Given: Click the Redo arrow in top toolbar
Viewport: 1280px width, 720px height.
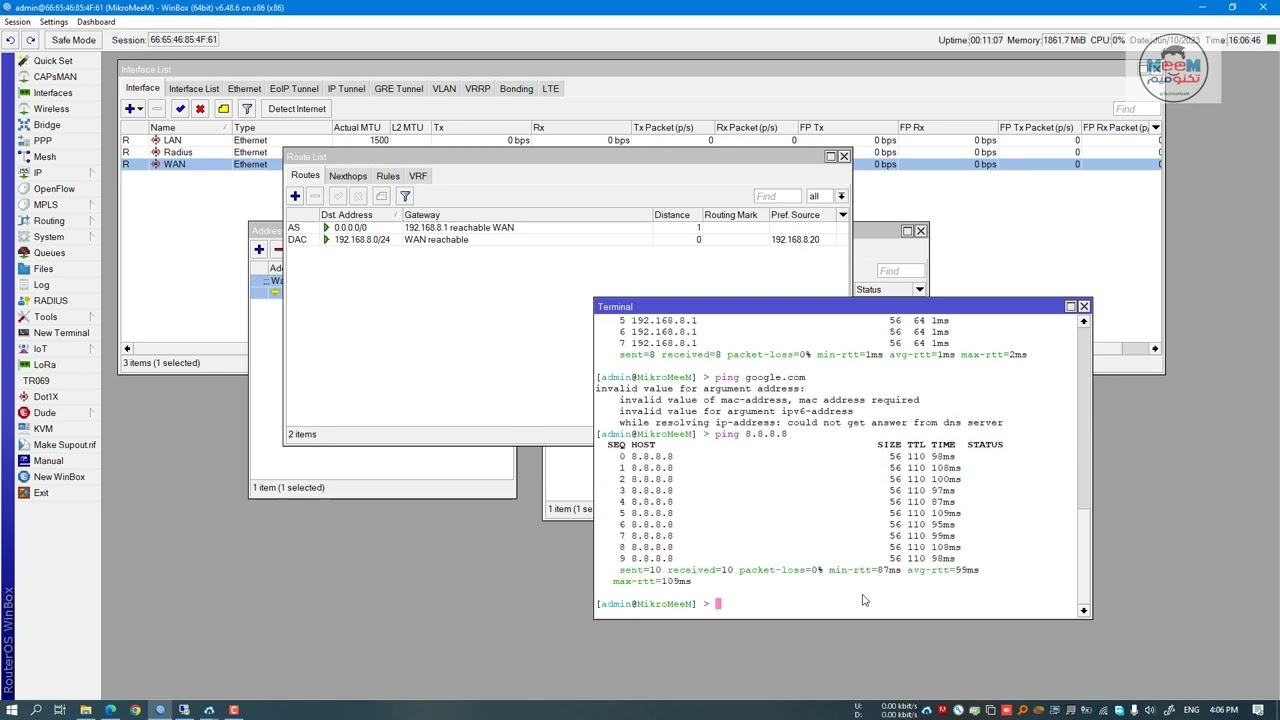Looking at the screenshot, I should 30,40.
